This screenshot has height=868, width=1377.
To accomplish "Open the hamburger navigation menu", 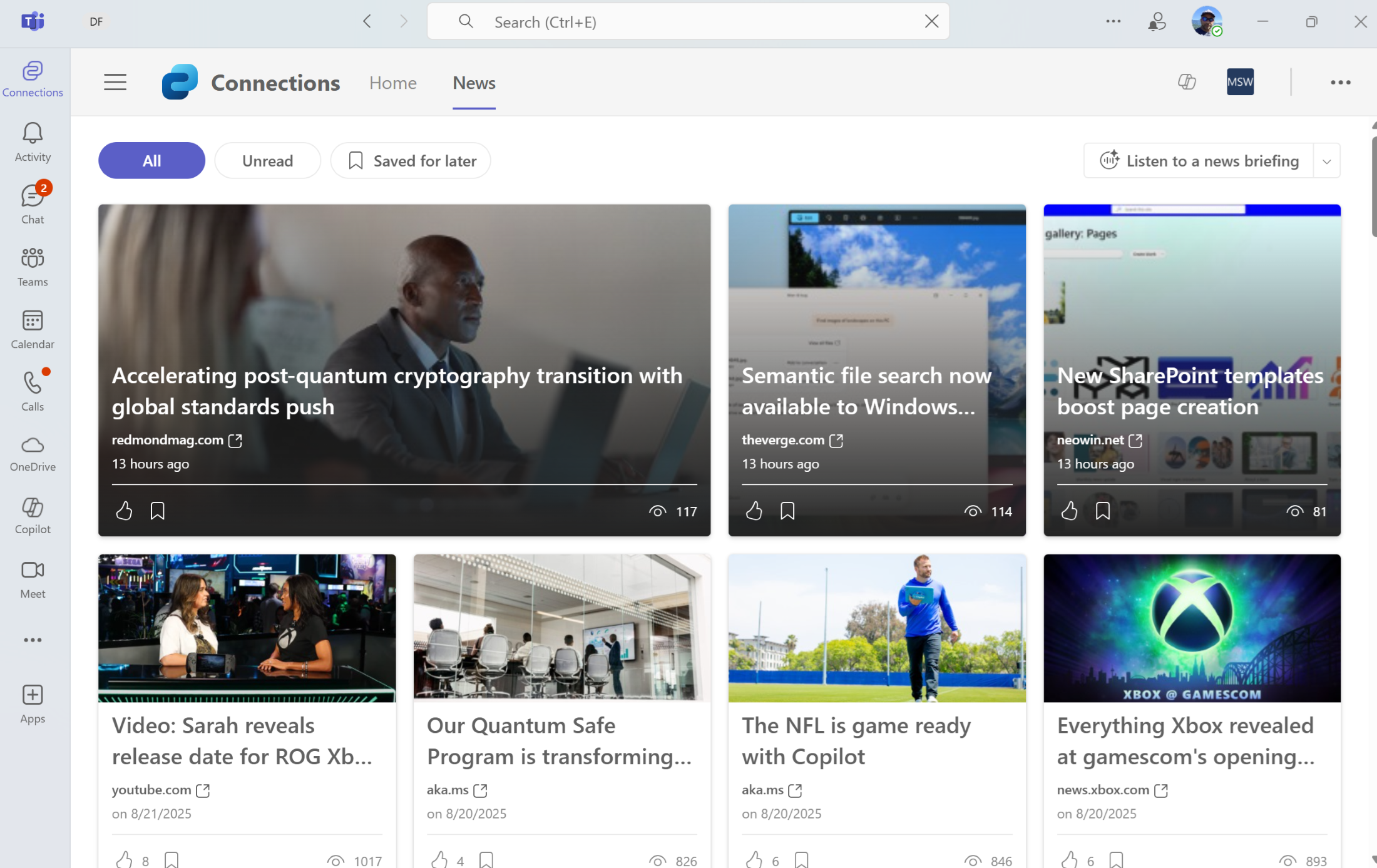I will (x=115, y=82).
